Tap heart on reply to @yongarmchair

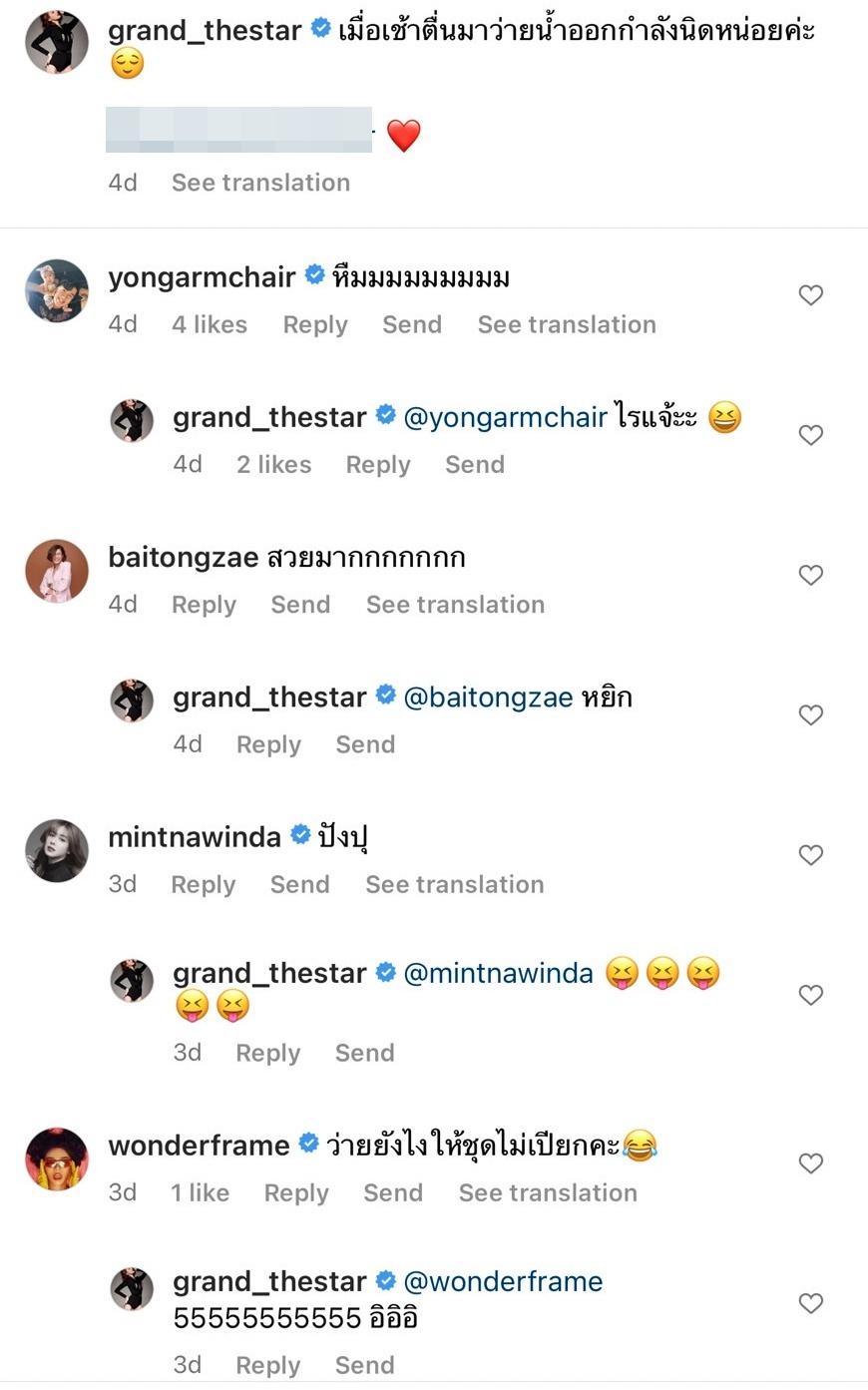[810, 435]
